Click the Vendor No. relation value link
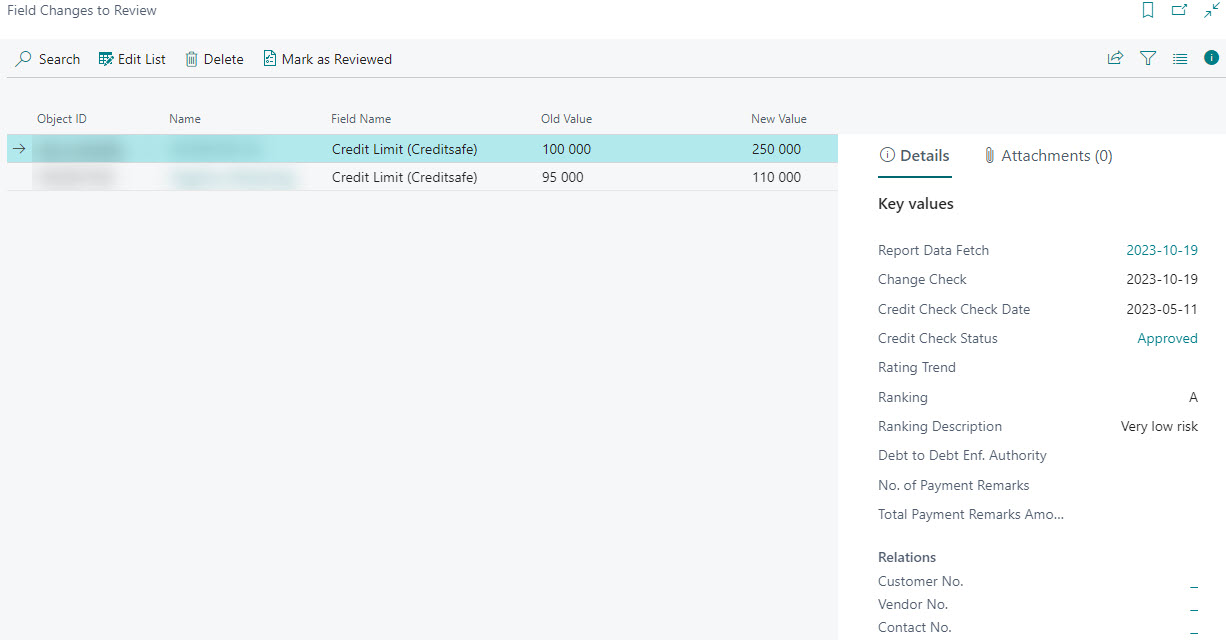The image size is (1226, 640). (x=1193, y=606)
